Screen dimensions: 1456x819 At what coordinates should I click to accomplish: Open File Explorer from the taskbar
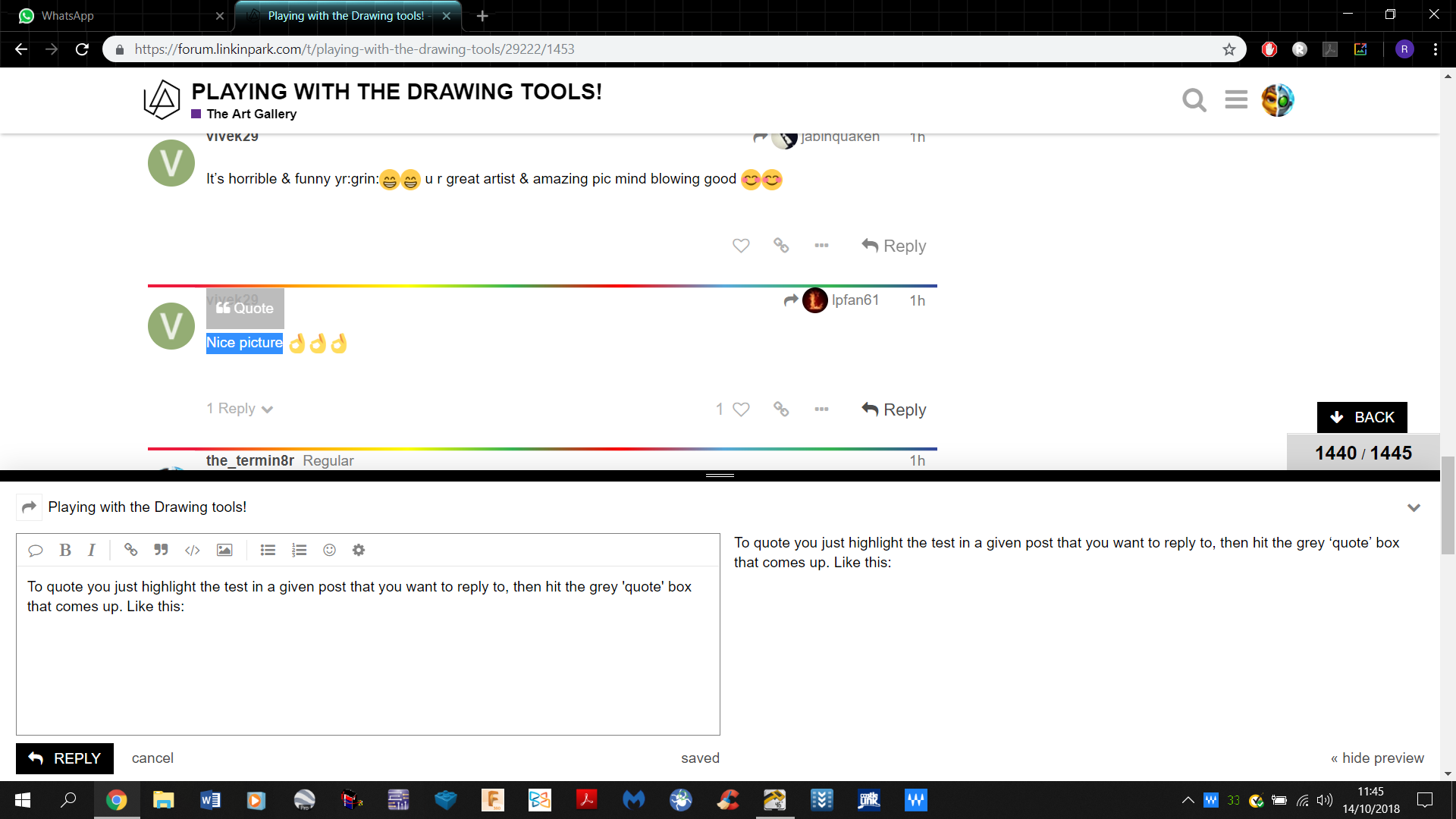163,800
